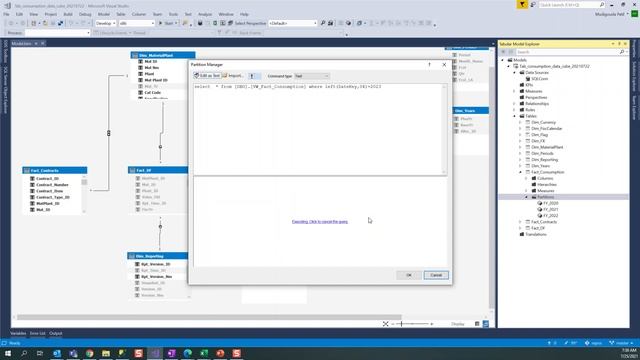Select the Perspectives folder

[x=536, y=98]
